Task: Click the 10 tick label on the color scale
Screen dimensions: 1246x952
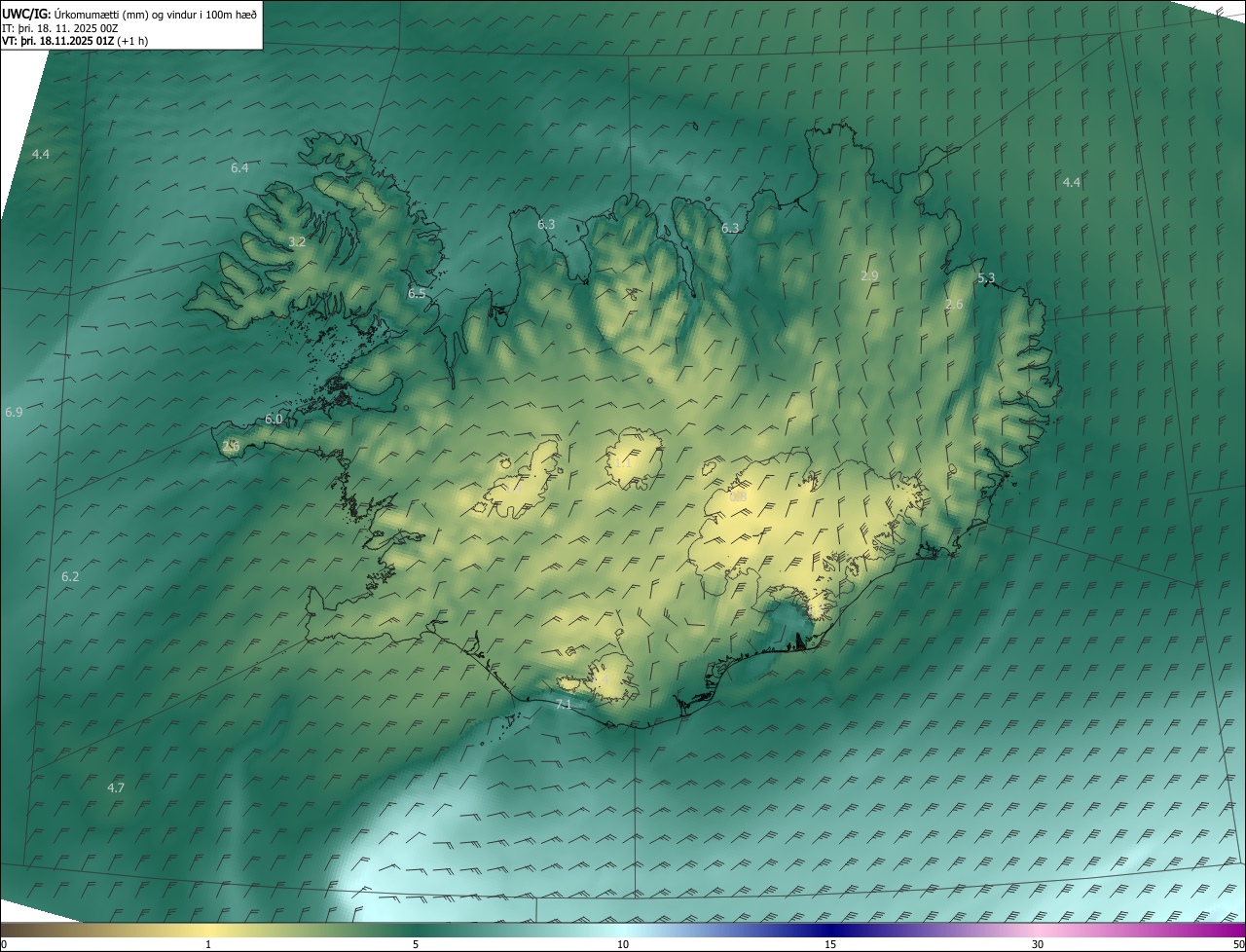Action: 623,944
